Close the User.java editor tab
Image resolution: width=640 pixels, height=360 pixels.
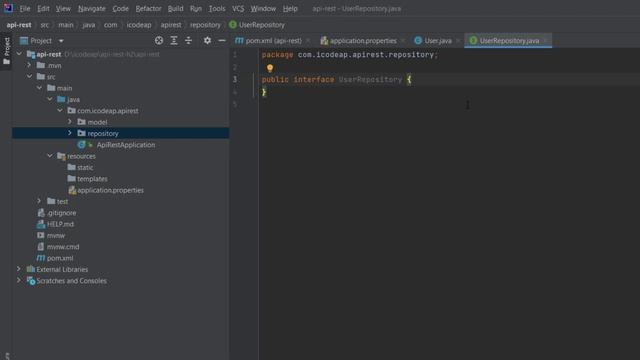point(458,40)
